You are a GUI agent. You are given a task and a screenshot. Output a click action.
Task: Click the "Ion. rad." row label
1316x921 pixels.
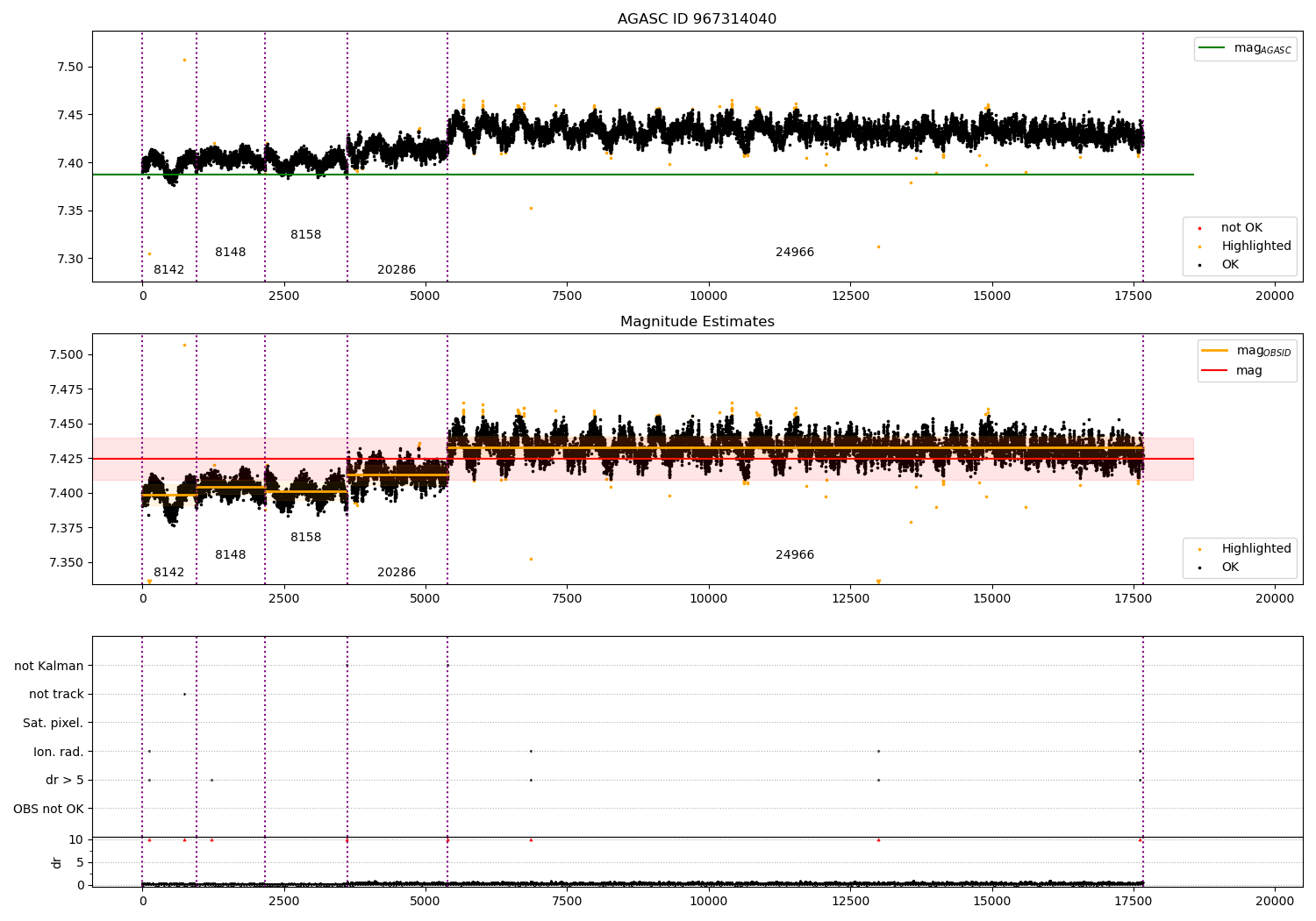[59, 752]
